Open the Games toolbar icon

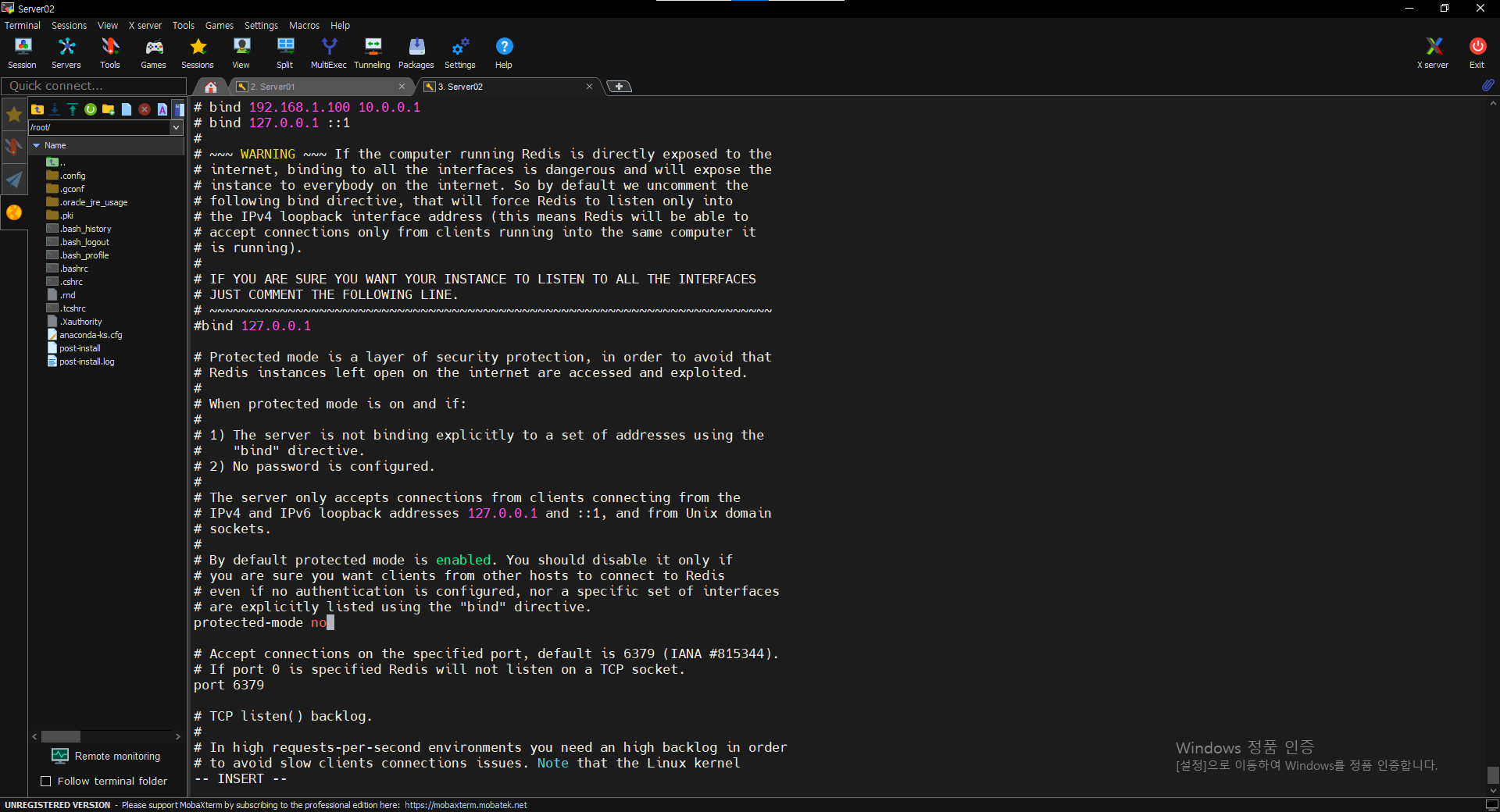[x=154, y=53]
